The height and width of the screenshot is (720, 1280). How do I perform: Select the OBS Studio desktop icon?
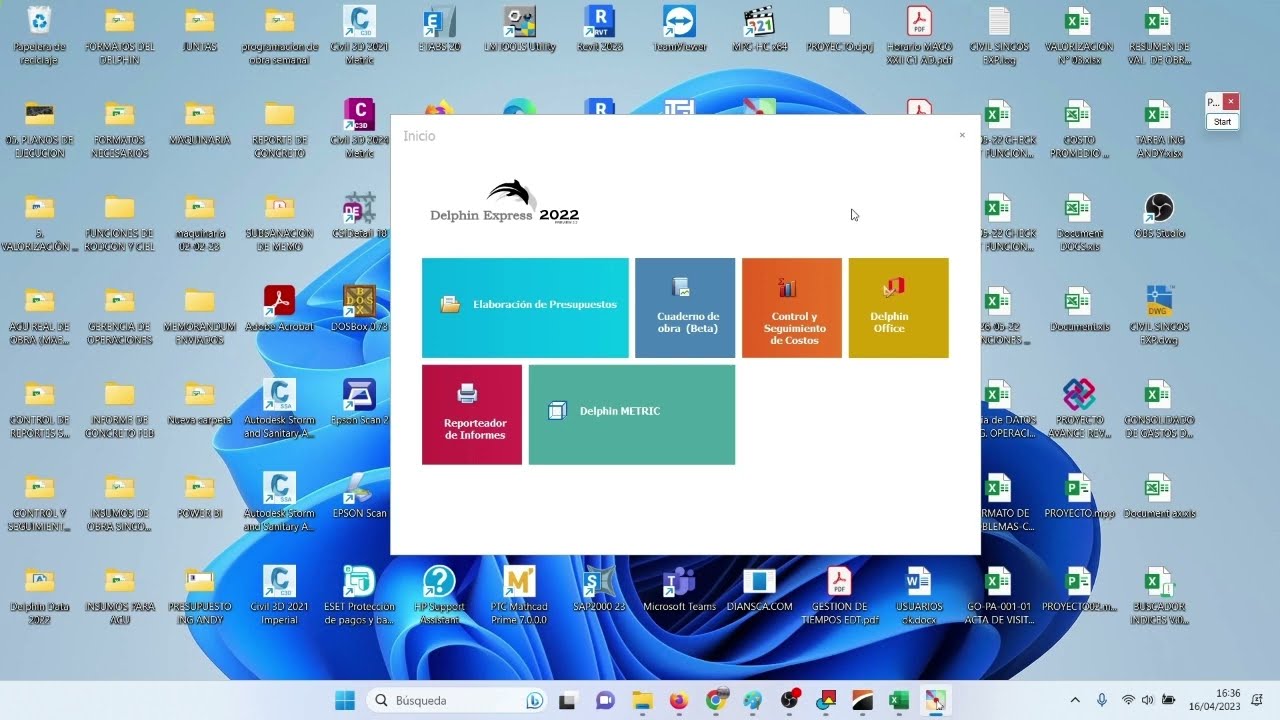pyautogui.click(x=1158, y=215)
